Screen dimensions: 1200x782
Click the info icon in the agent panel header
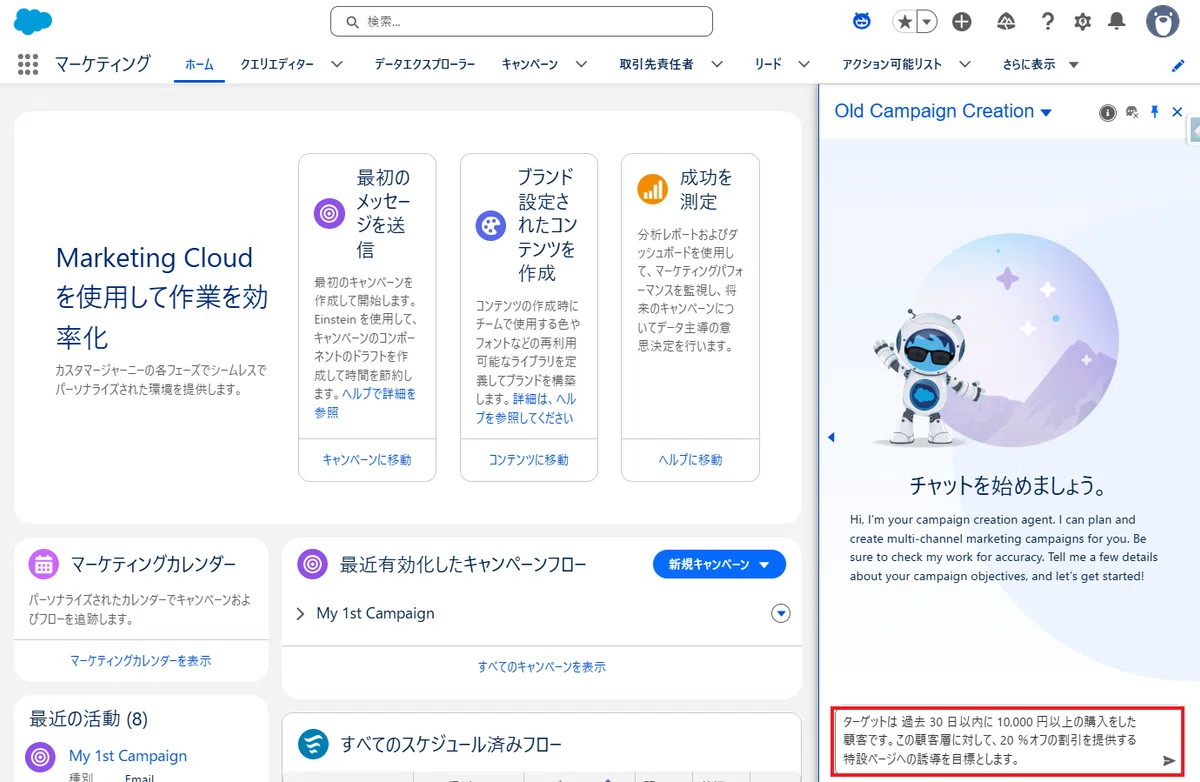pyautogui.click(x=1108, y=113)
